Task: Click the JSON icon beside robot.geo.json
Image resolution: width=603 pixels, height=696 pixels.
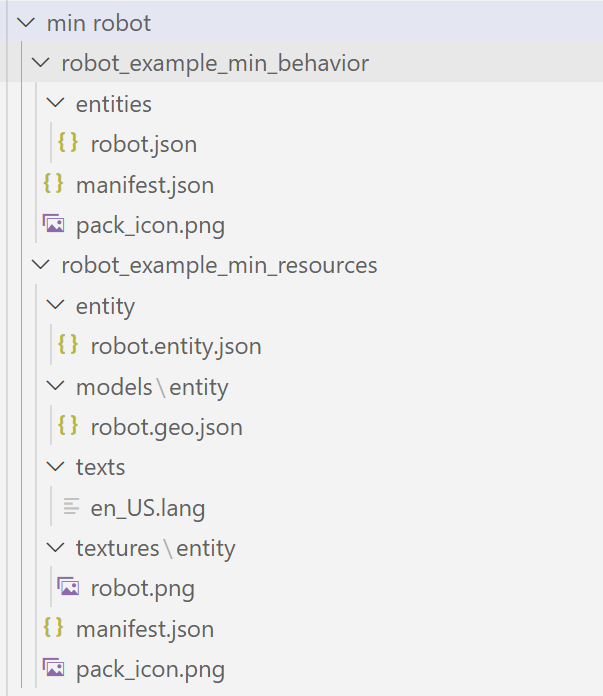Action: 68,426
